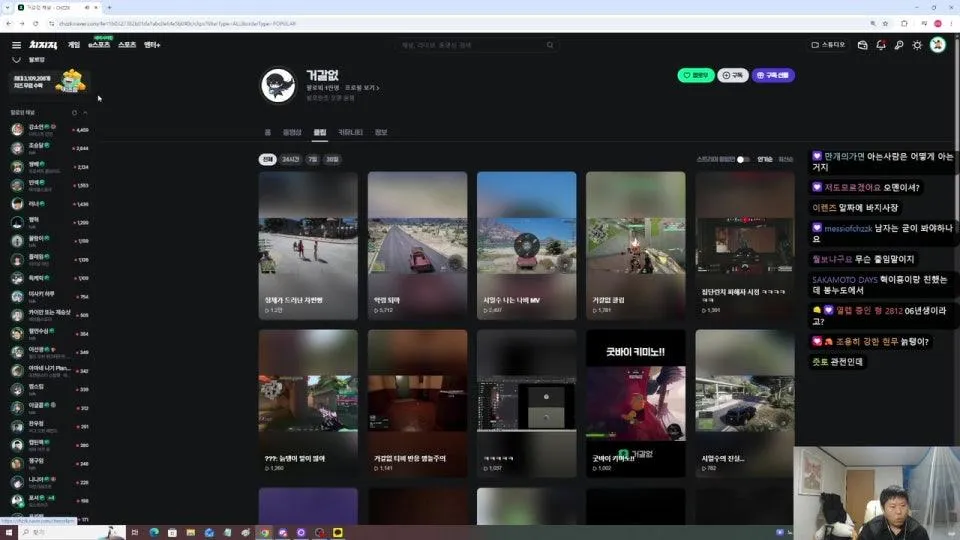Click the messiofchzzk username in chat
Screen dimensions: 960x540
848,228
